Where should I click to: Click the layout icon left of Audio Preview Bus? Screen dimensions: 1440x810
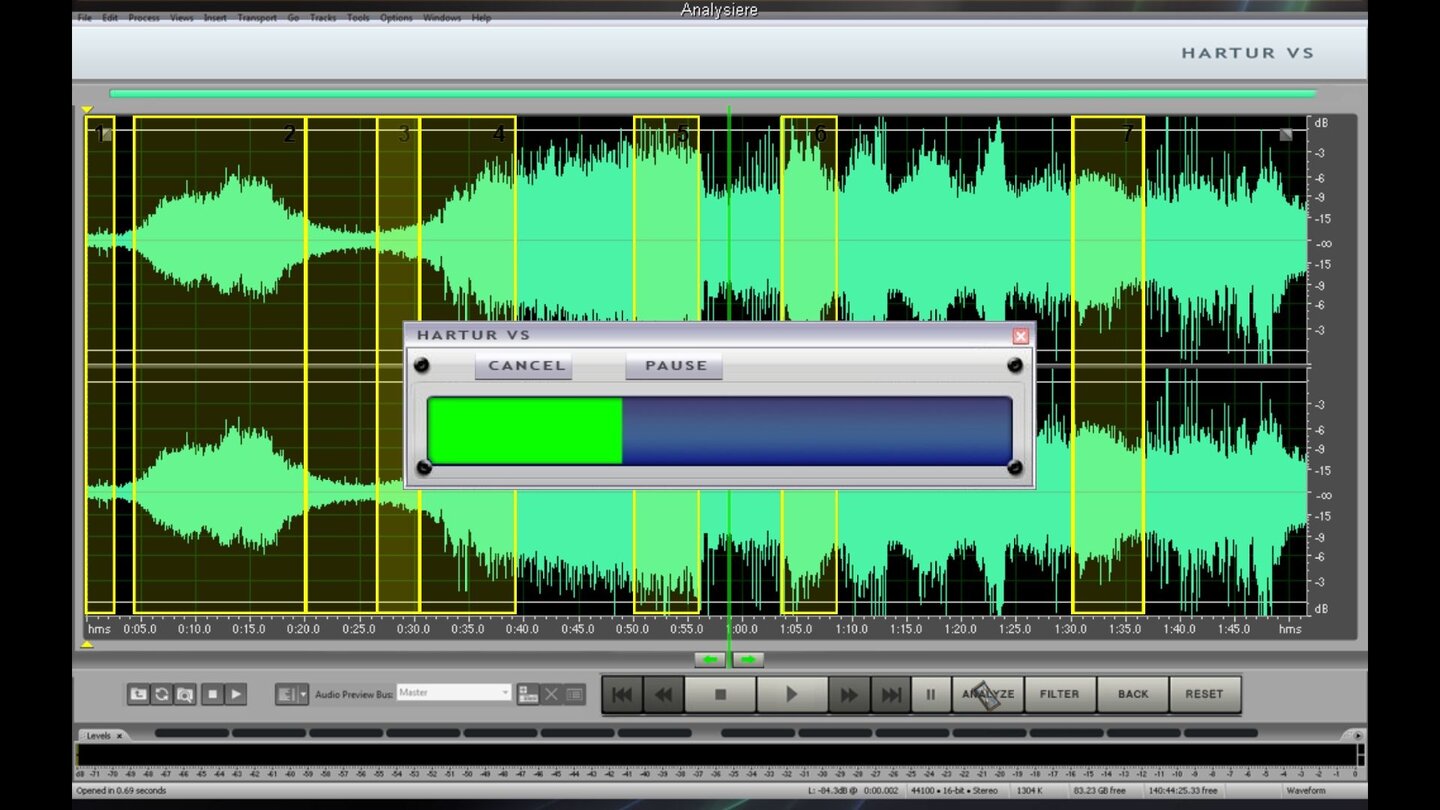pos(286,694)
